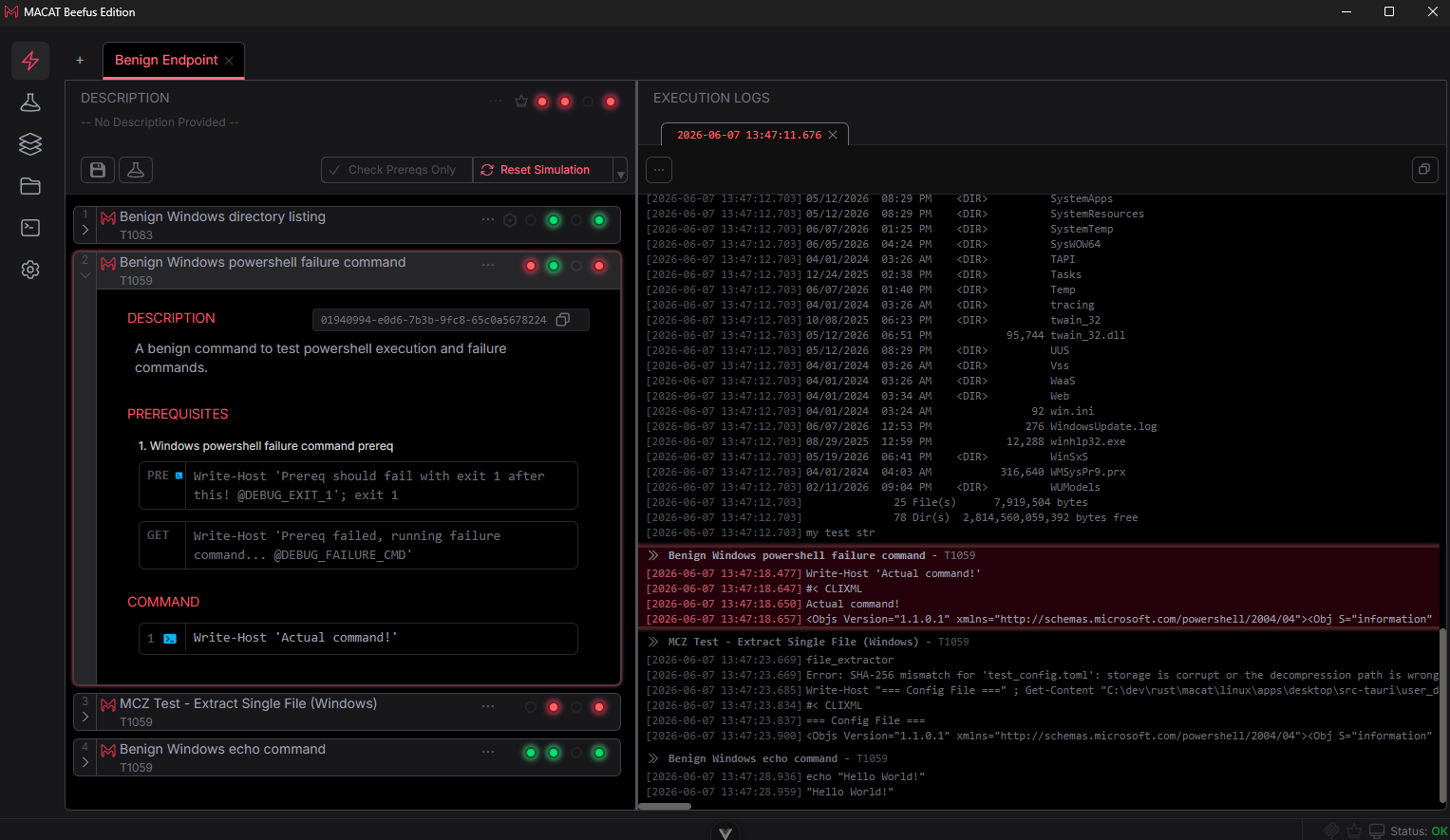Toggle green indicator on powershell failure row
The width and height of the screenshot is (1450, 840).
point(554,266)
